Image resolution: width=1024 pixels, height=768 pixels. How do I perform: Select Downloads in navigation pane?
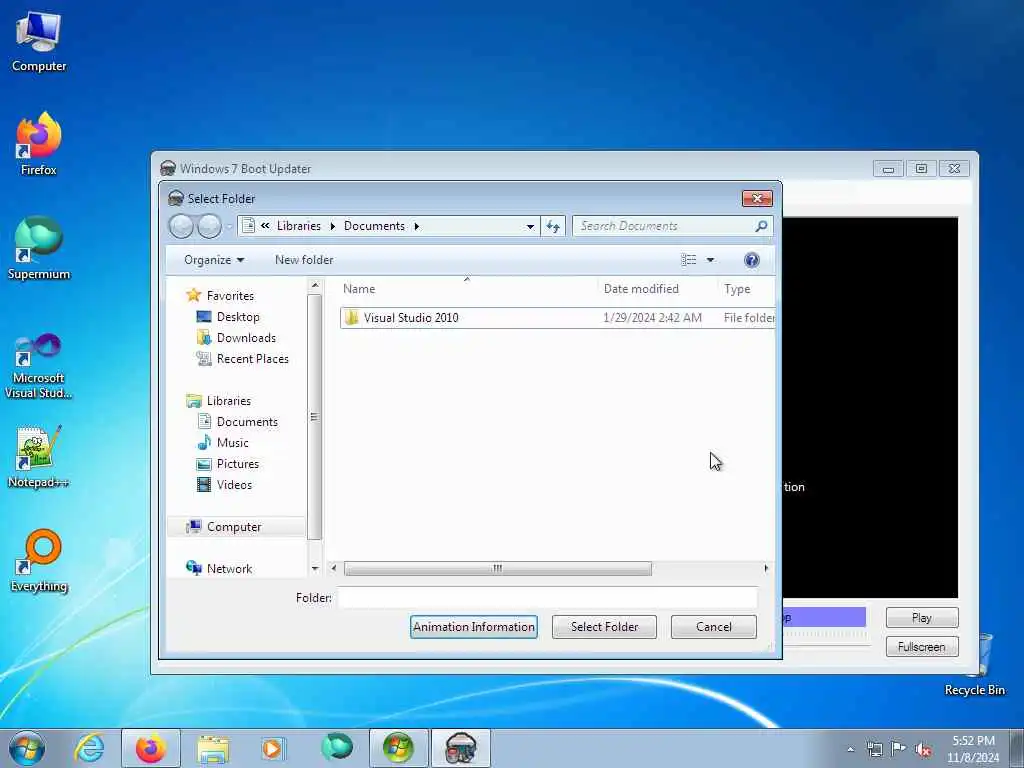click(x=246, y=338)
